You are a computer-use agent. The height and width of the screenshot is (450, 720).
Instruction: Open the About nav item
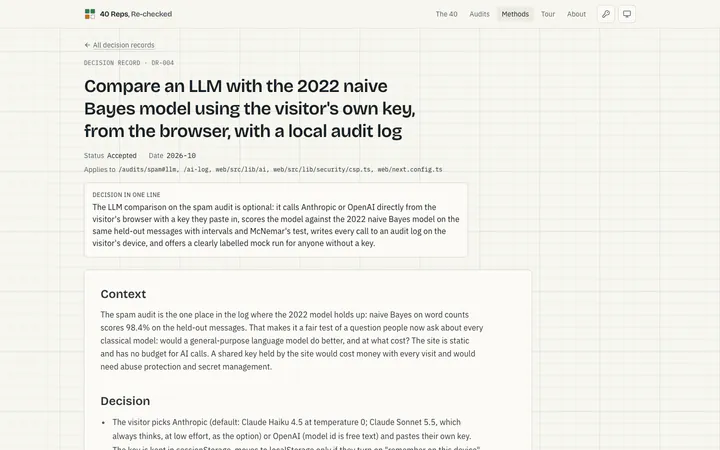click(x=576, y=14)
